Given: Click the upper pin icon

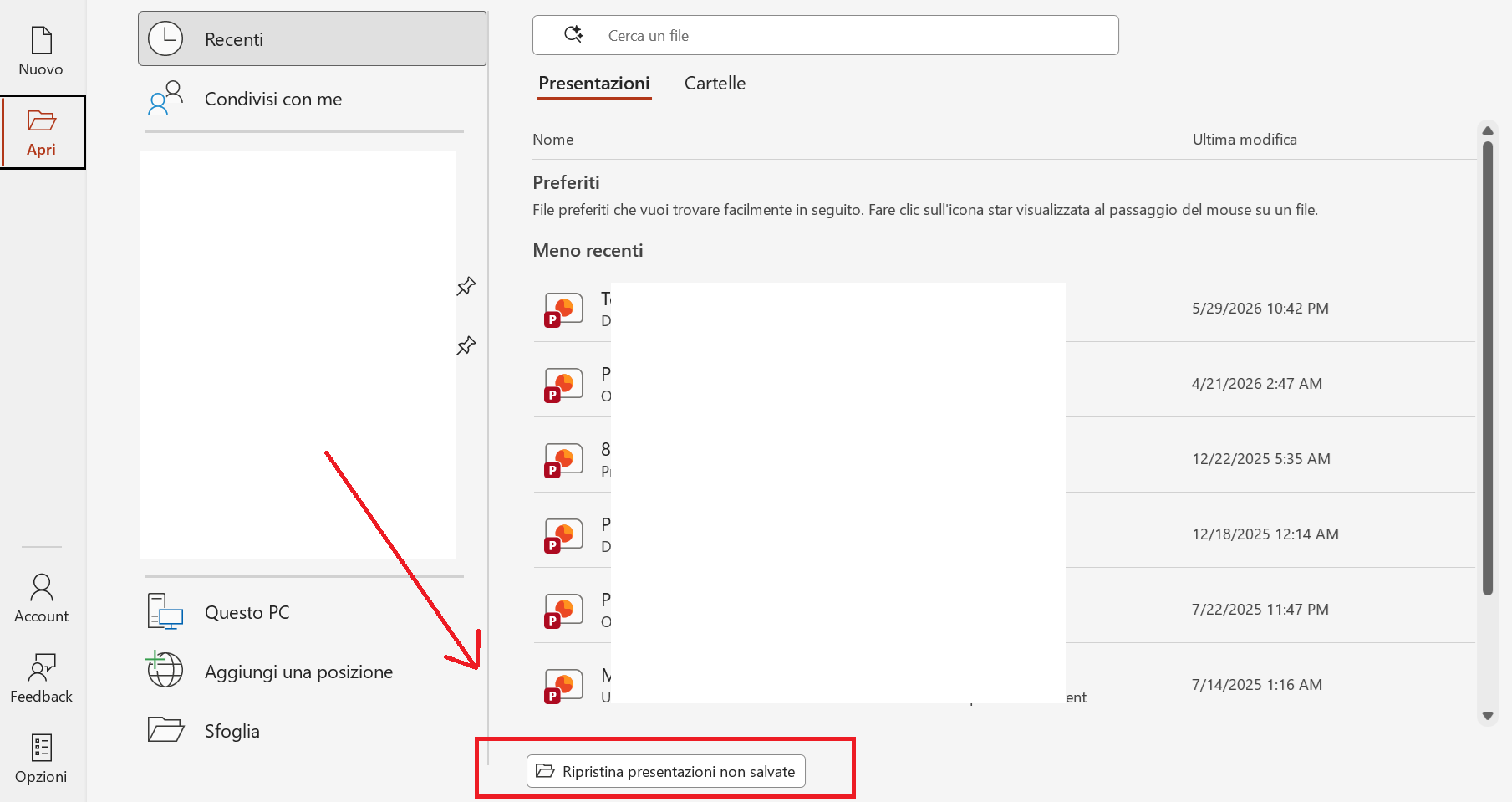Looking at the screenshot, I should point(466,287).
